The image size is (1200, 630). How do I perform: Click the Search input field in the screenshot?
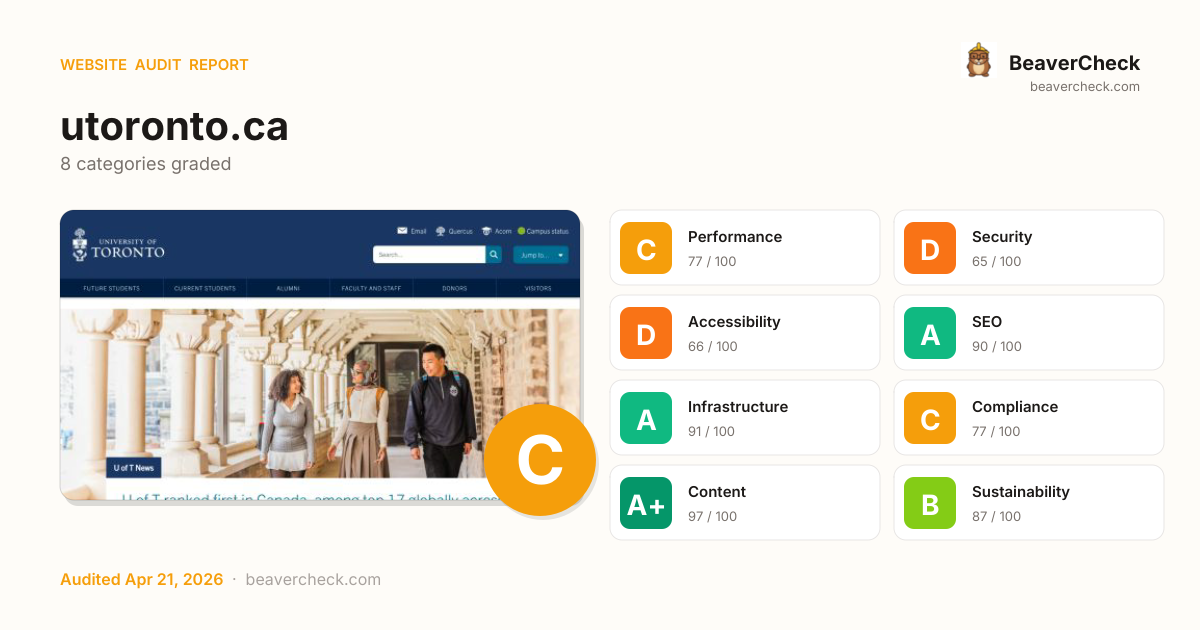[x=429, y=255]
